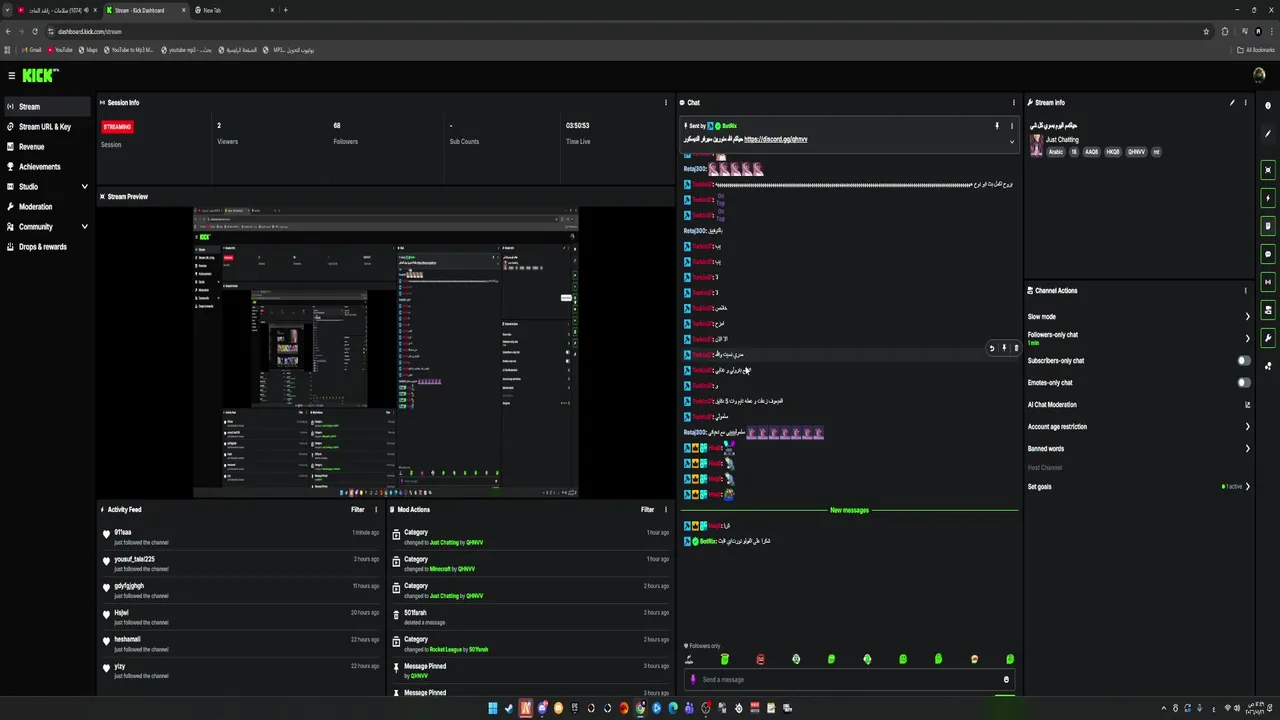1280x720 pixels.
Task: Click the stream preview video
Action: (386, 352)
